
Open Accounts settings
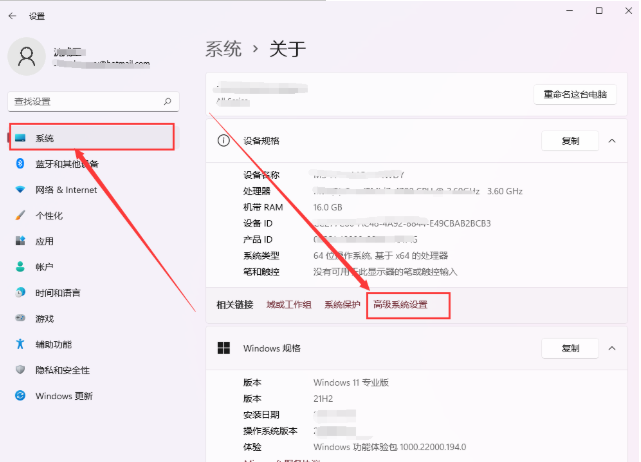pyautogui.click(x=44, y=267)
